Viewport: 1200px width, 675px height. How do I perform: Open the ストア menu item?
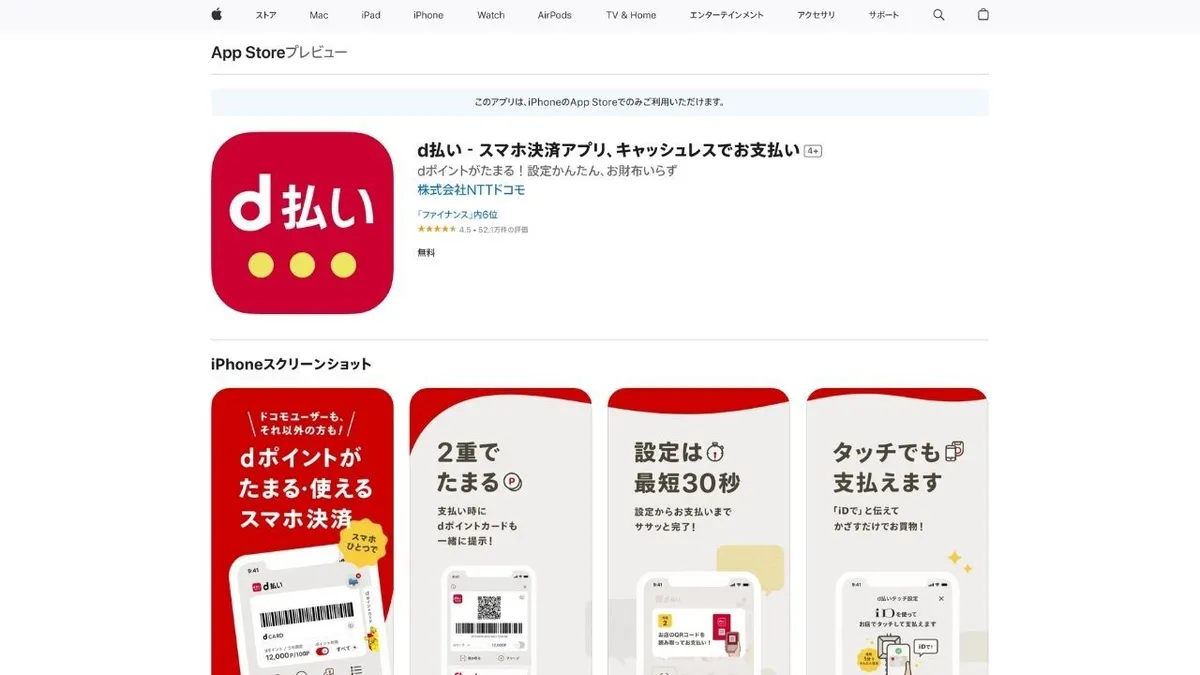point(266,15)
